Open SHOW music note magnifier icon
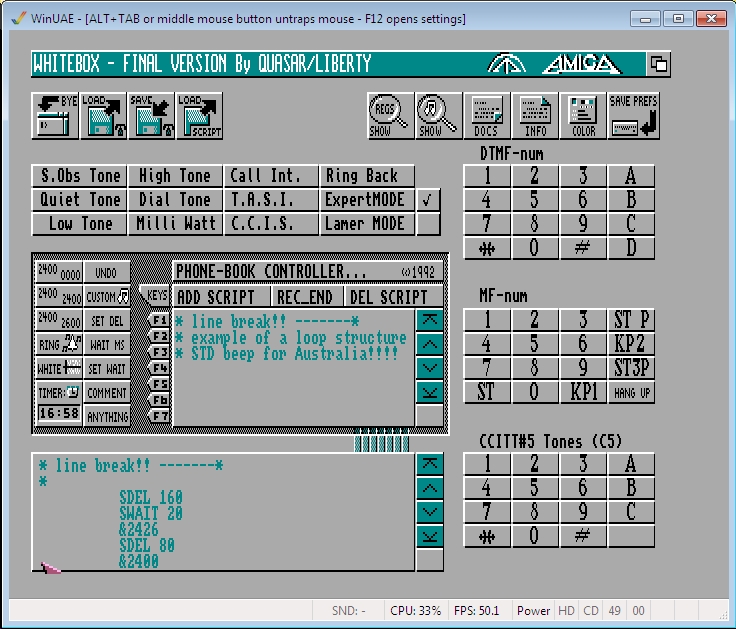Screen dimensions: 736x629 (439, 116)
